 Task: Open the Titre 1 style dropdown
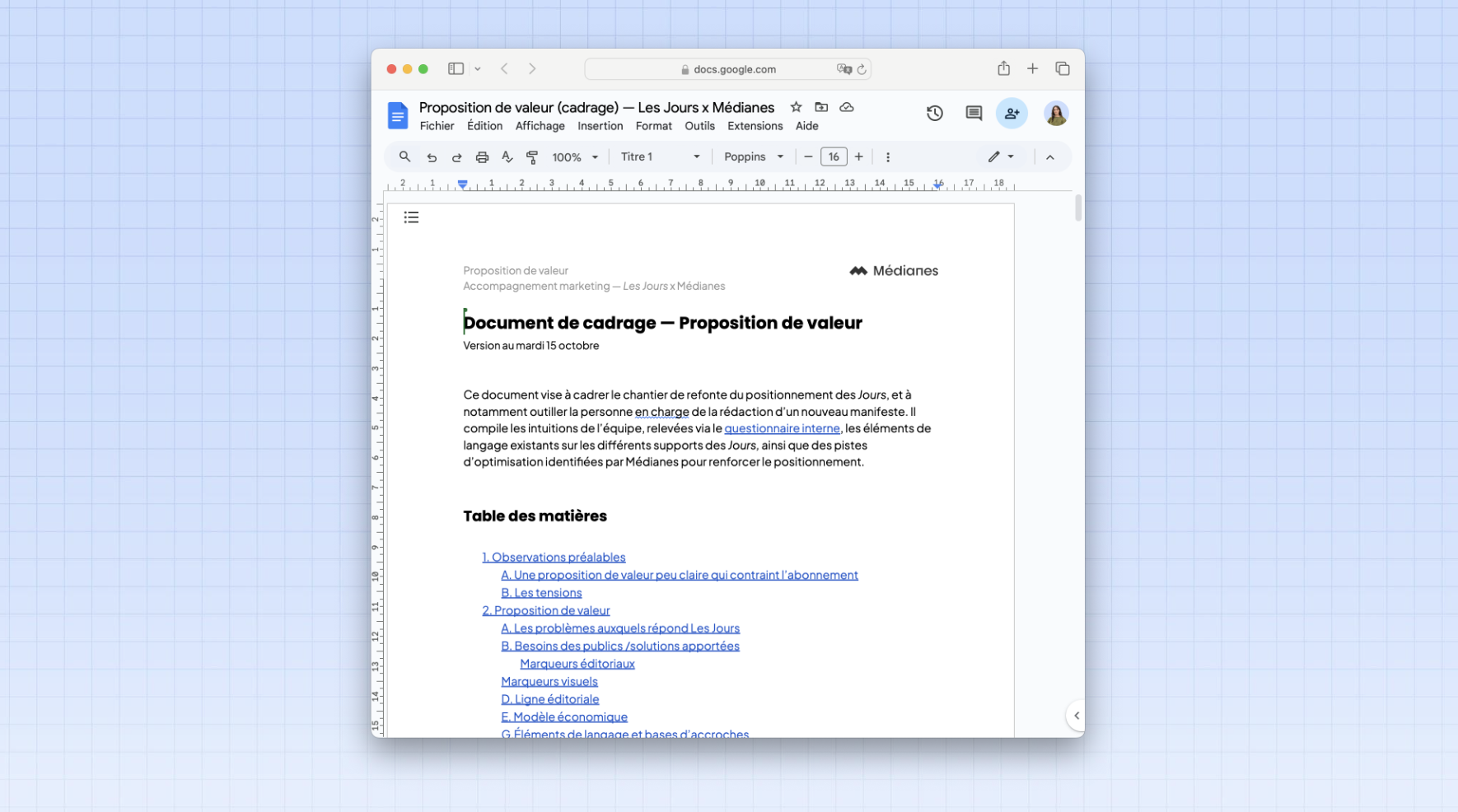click(660, 157)
